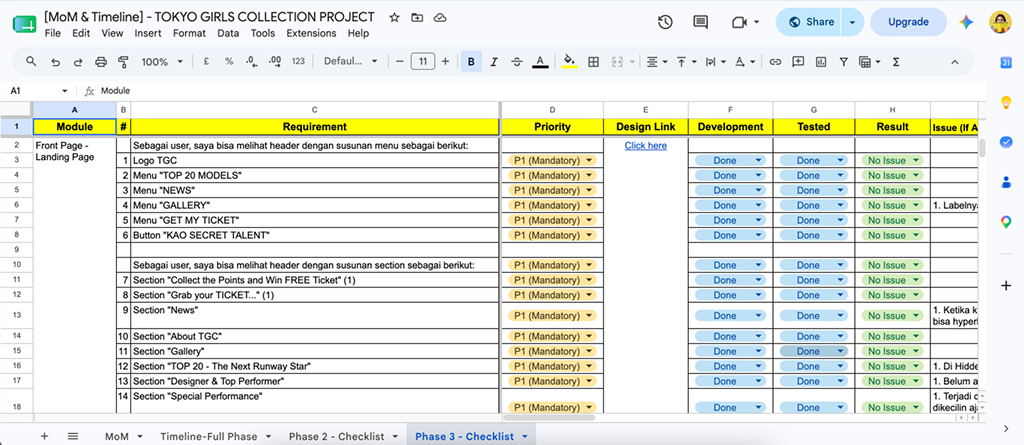Click the horizontal scrollbar
Viewport: 1024px width, 445px height.
coord(549,417)
